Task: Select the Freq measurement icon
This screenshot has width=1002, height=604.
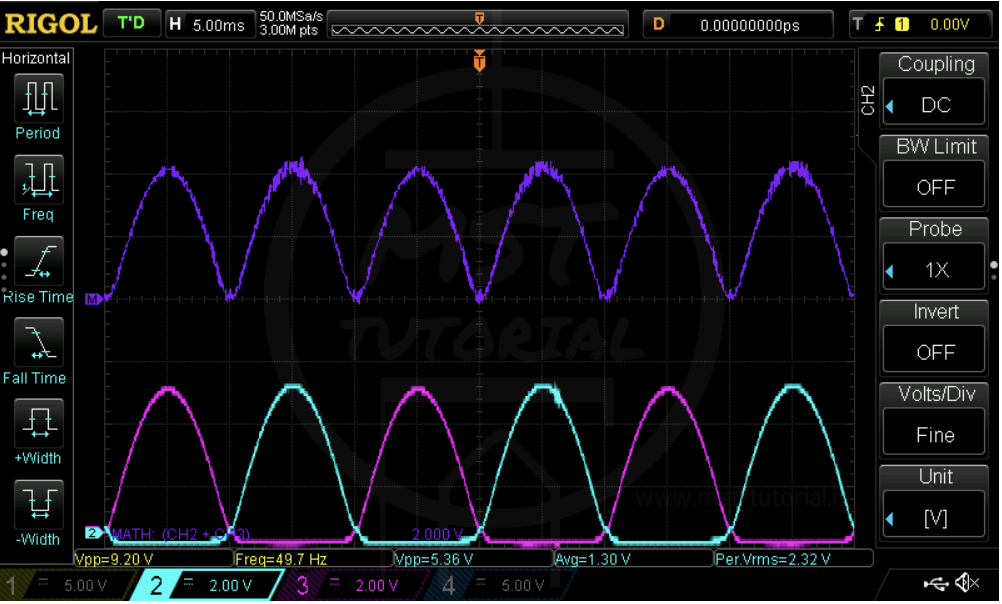Action: 37,181
